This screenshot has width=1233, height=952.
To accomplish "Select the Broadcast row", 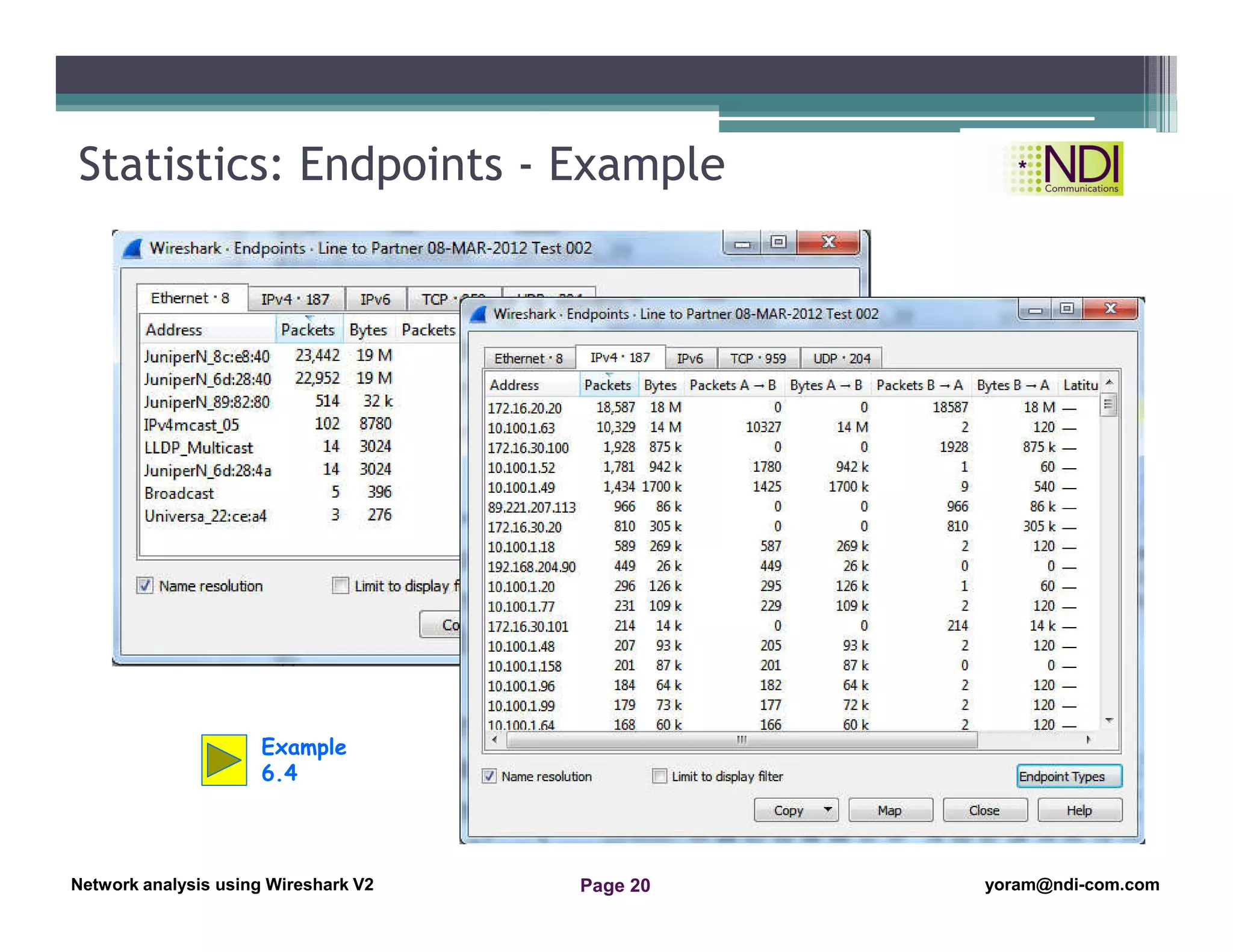I will click(300, 493).
